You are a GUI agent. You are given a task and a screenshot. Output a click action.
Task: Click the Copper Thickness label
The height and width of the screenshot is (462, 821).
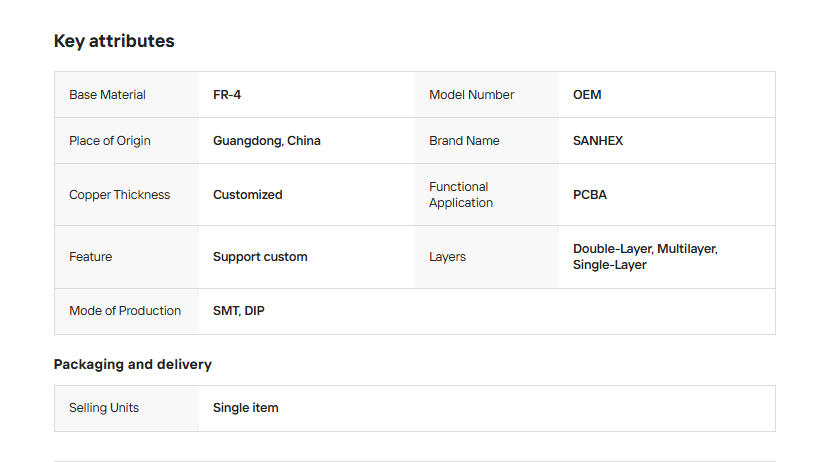pyautogui.click(x=120, y=195)
